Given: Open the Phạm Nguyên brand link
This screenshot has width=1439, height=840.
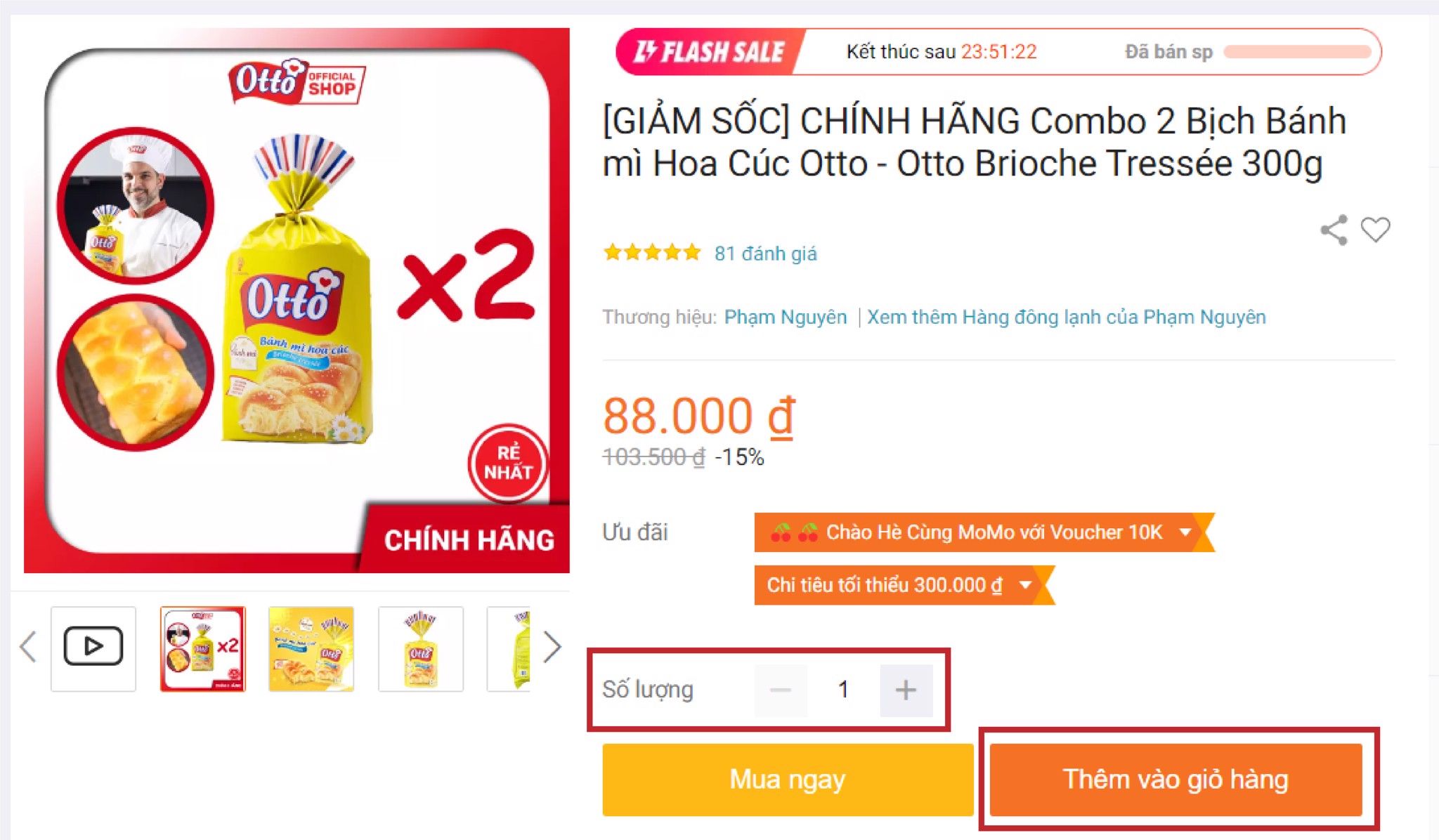Looking at the screenshot, I should coord(786,317).
